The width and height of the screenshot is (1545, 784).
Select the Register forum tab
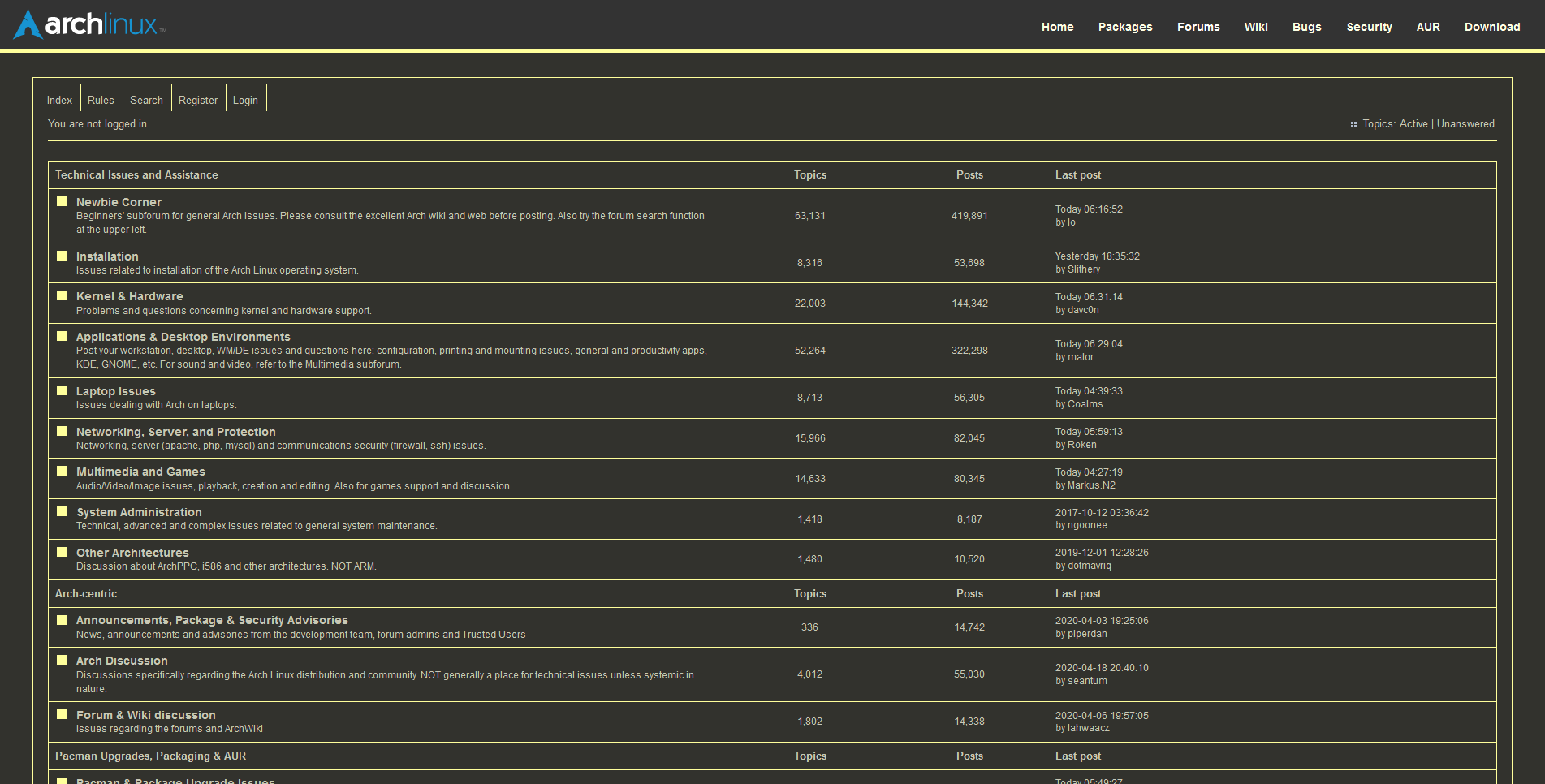pyautogui.click(x=198, y=100)
